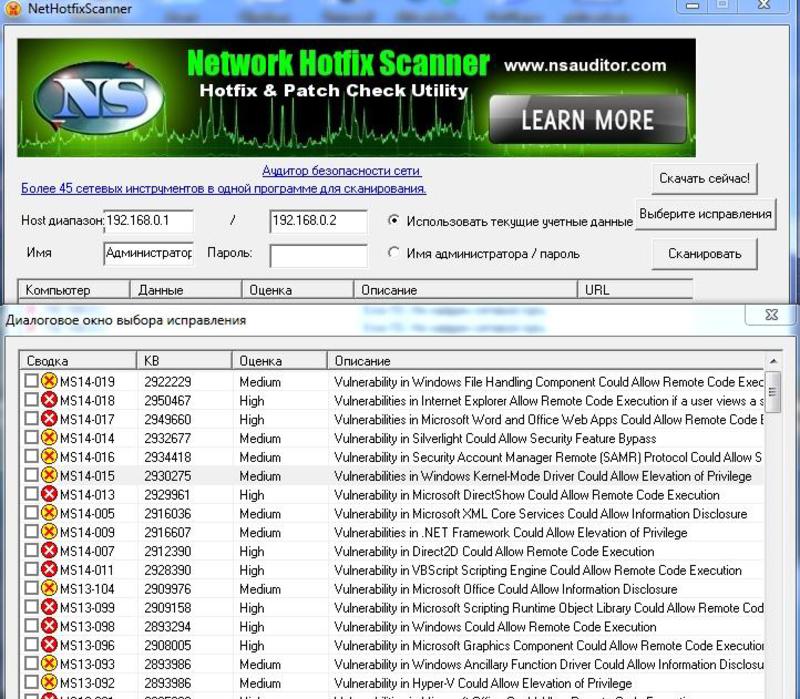
Task: Click the orange severity icon for MS14-014
Action: 49,437
